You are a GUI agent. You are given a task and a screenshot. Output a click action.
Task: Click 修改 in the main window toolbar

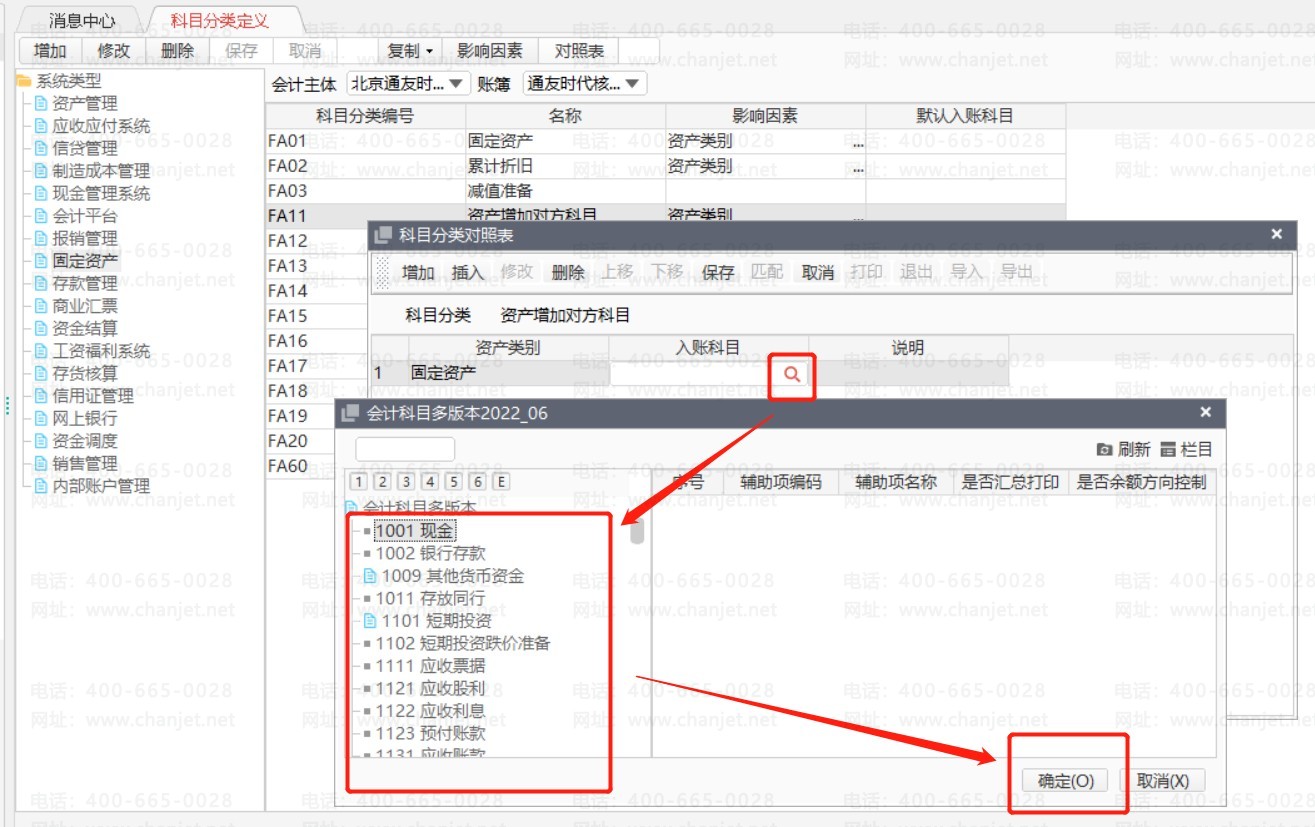pyautogui.click(x=114, y=50)
